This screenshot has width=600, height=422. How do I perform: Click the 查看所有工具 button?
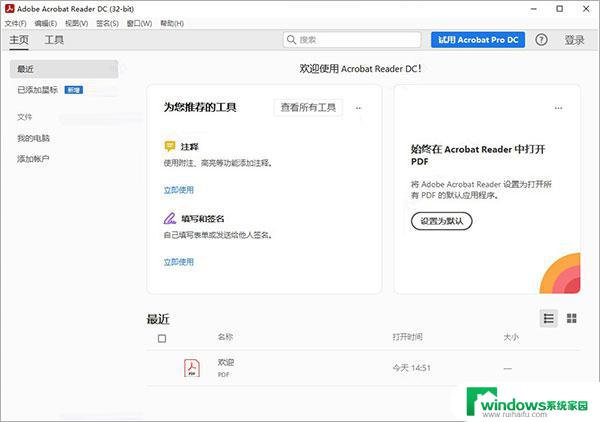point(308,108)
